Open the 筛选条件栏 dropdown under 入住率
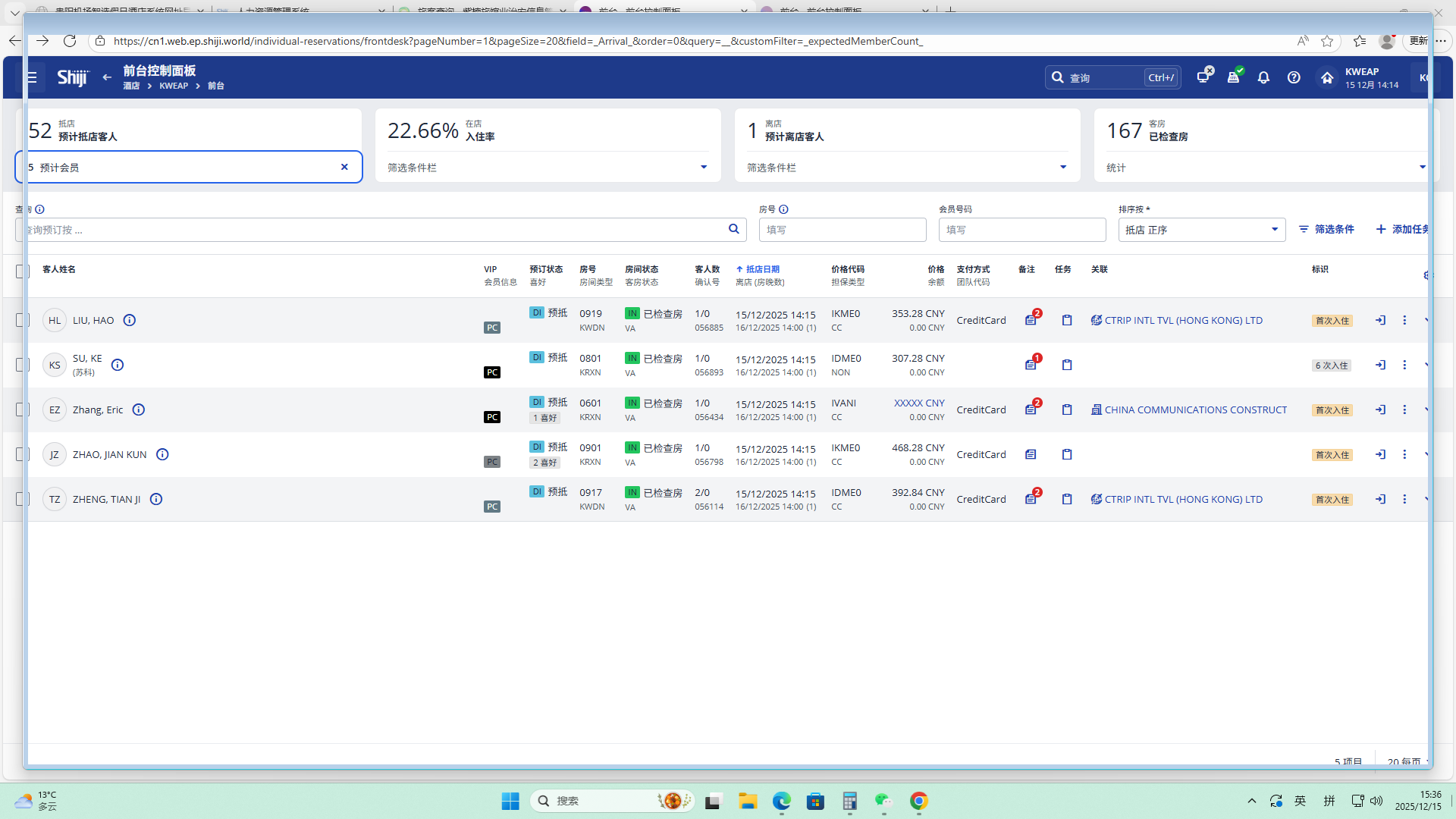The height and width of the screenshot is (819, 1456). point(703,168)
